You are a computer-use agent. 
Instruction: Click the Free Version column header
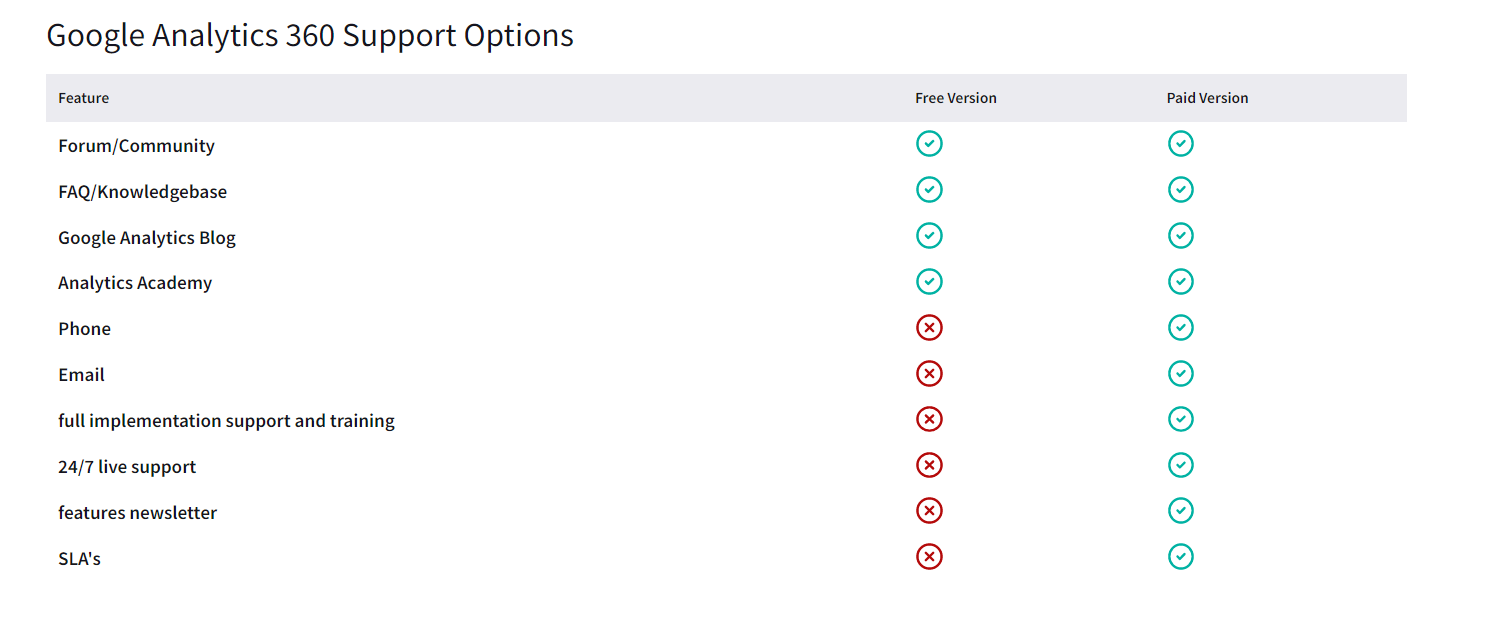coord(956,98)
